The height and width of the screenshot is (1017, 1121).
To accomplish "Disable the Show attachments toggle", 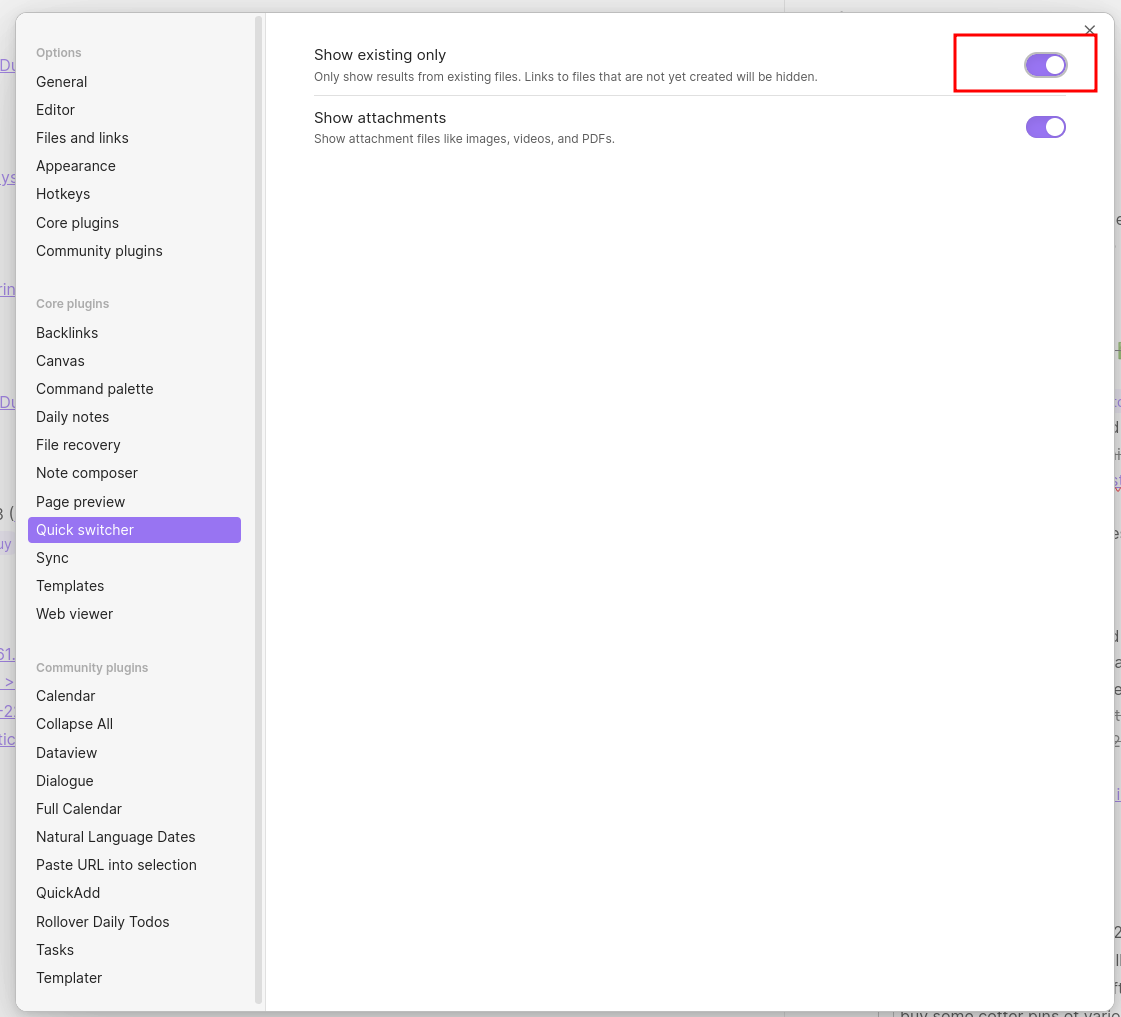I will [1045, 127].
